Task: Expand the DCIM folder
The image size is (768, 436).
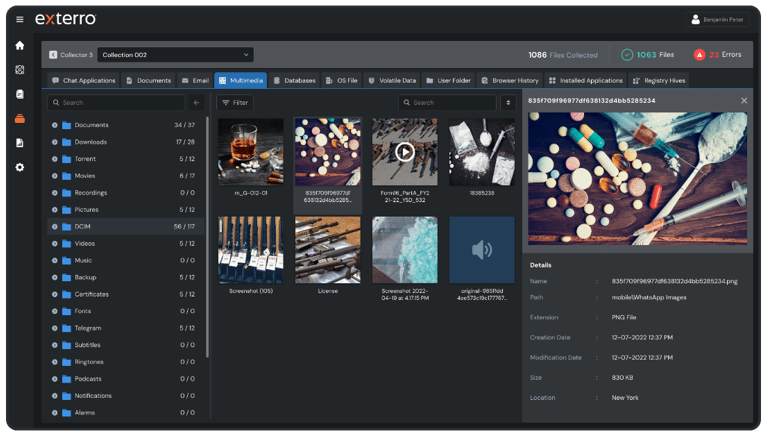Action: click(54, 226)
